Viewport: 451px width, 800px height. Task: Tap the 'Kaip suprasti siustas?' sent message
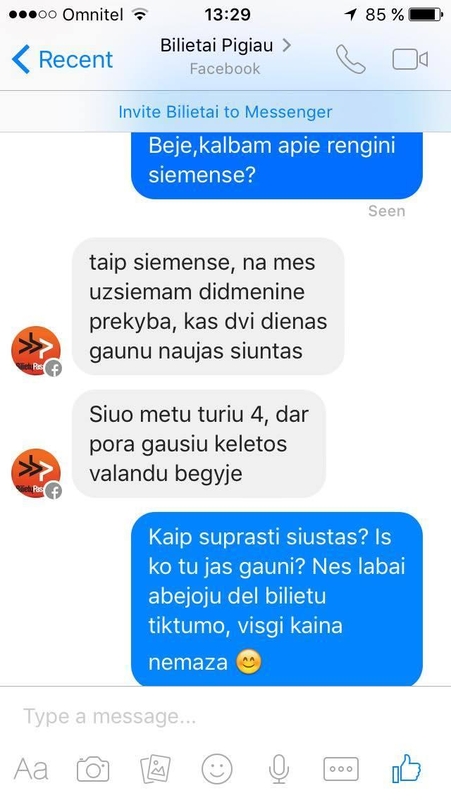pyautogui.click(x=277, y=599)
